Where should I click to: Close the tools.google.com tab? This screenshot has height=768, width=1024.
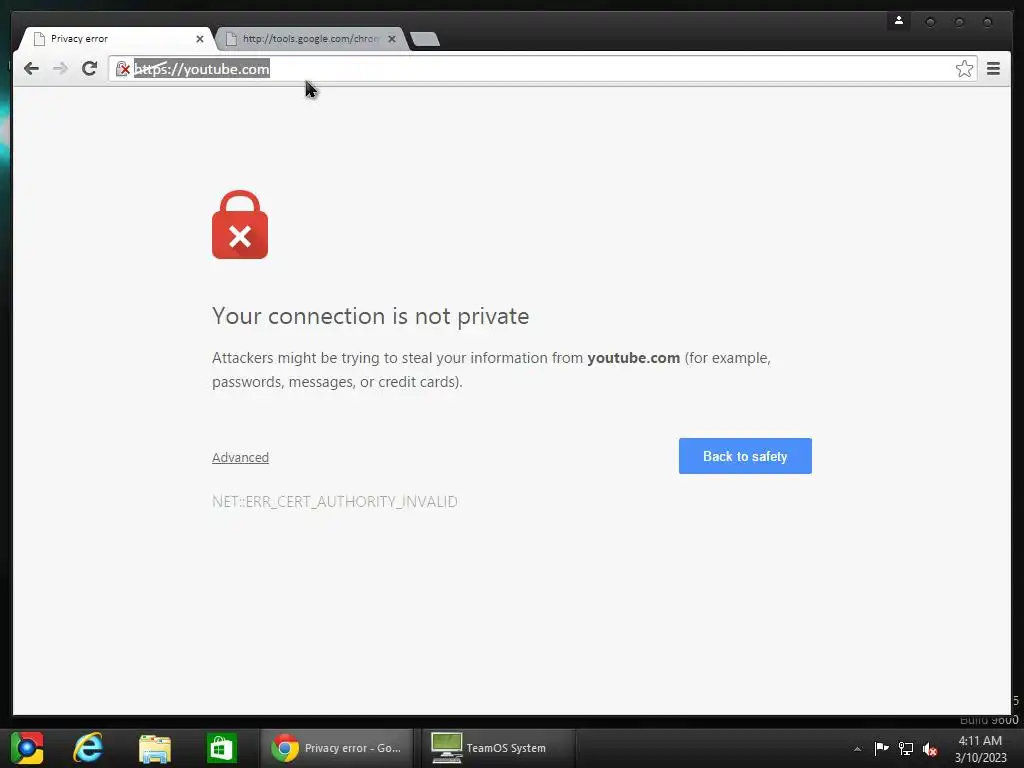coord(392,39)
